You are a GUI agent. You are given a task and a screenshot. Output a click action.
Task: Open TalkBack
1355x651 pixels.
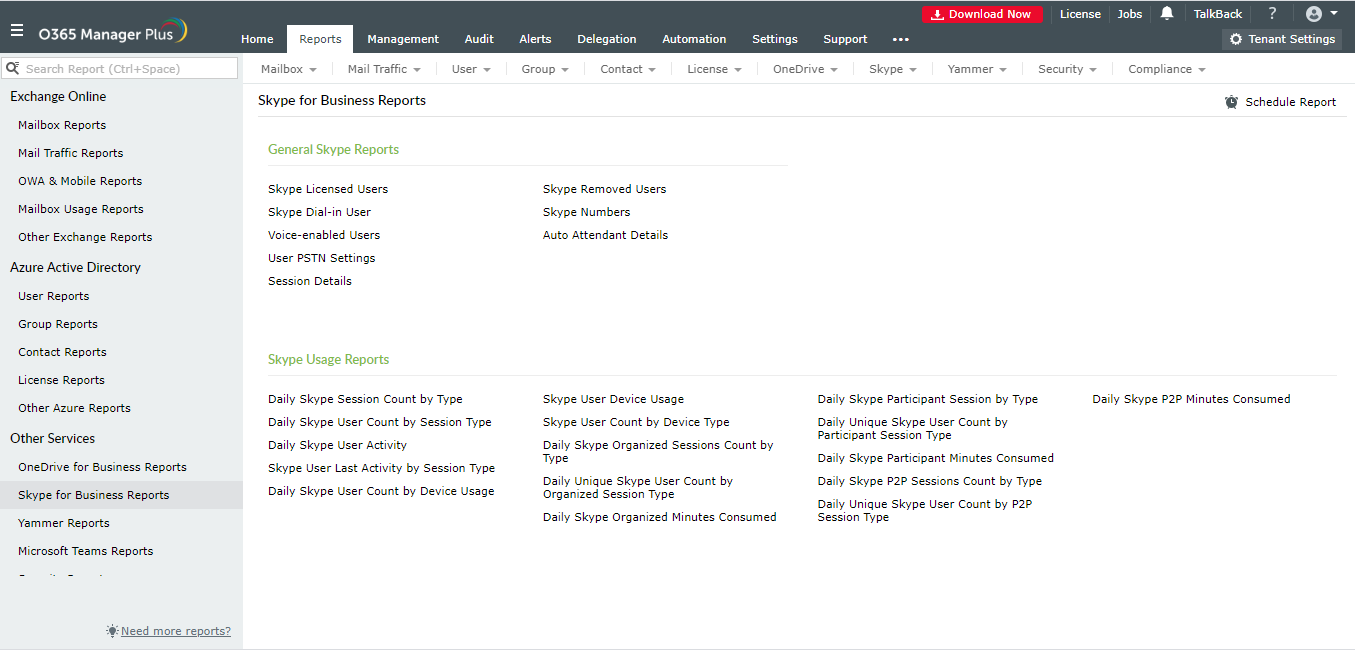tap(1218, 14)
